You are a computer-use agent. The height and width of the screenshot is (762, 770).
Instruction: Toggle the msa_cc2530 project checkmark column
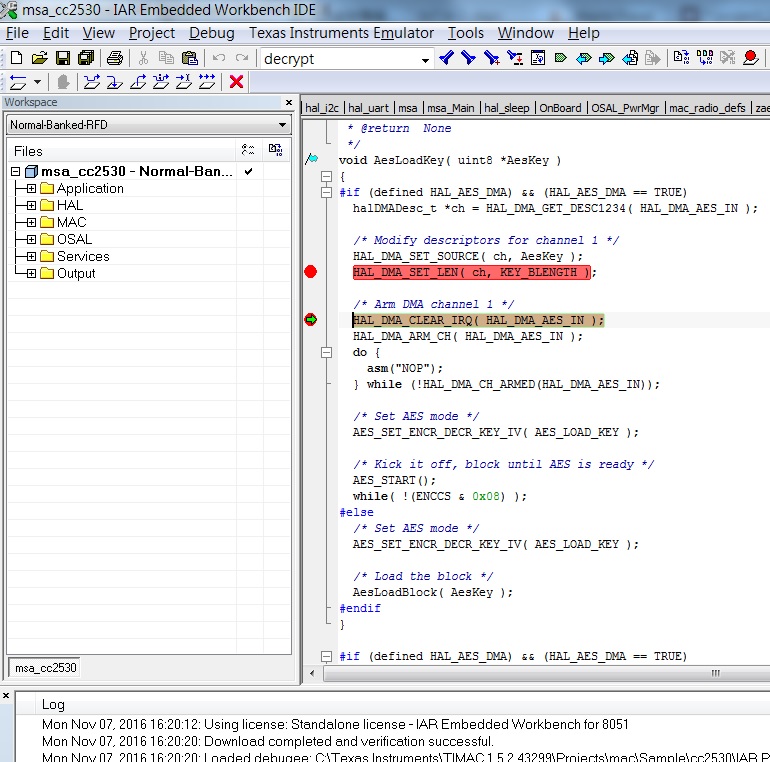coord(248,171)
